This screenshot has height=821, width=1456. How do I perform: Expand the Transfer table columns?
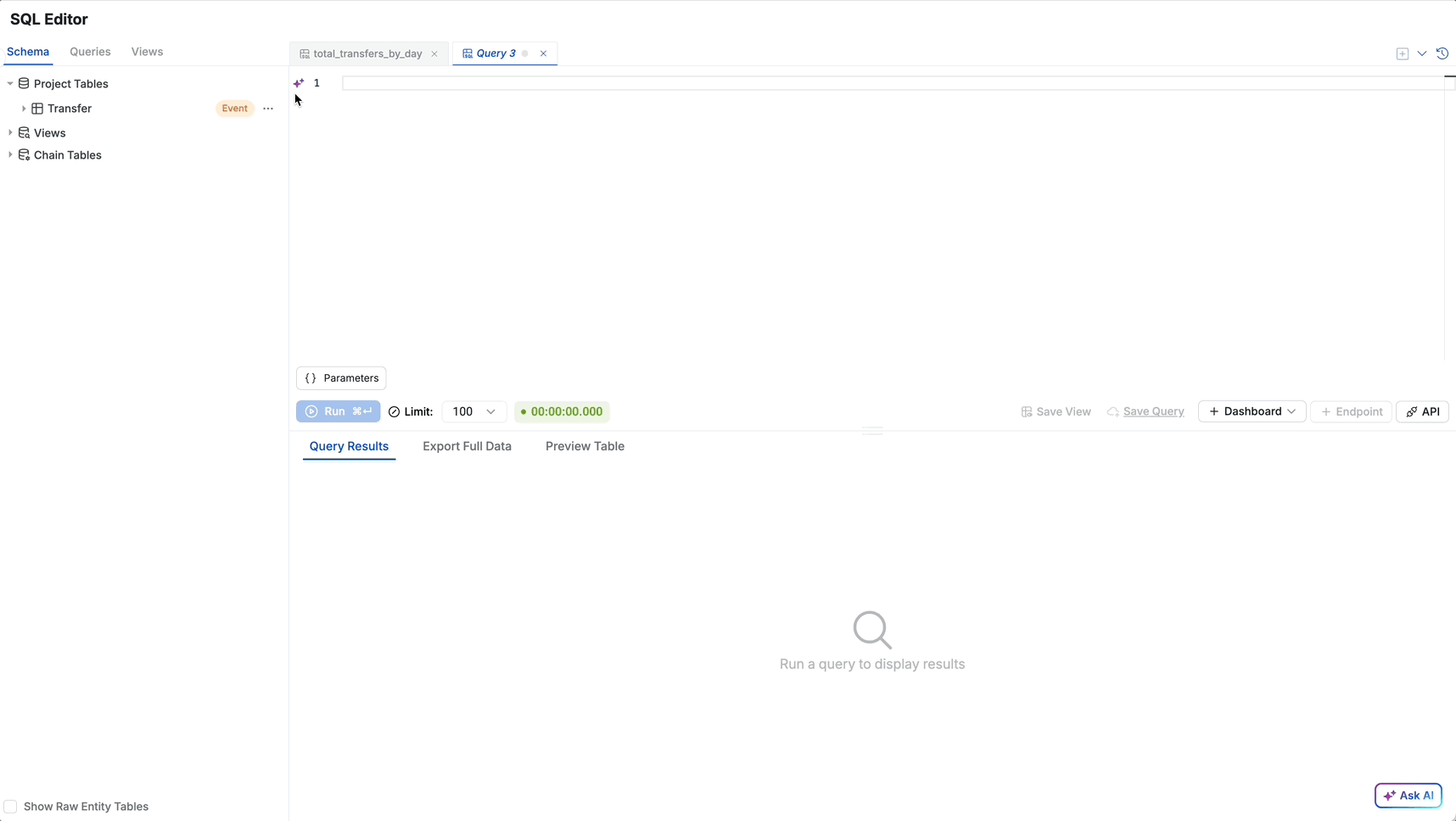click(24, 109)
